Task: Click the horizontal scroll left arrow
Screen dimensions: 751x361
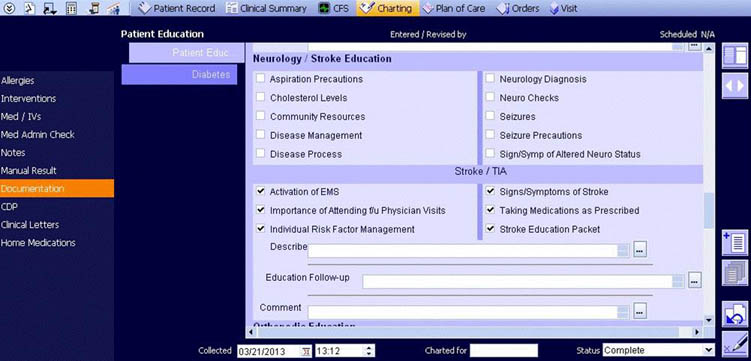Action: click(x=250, y=331)
